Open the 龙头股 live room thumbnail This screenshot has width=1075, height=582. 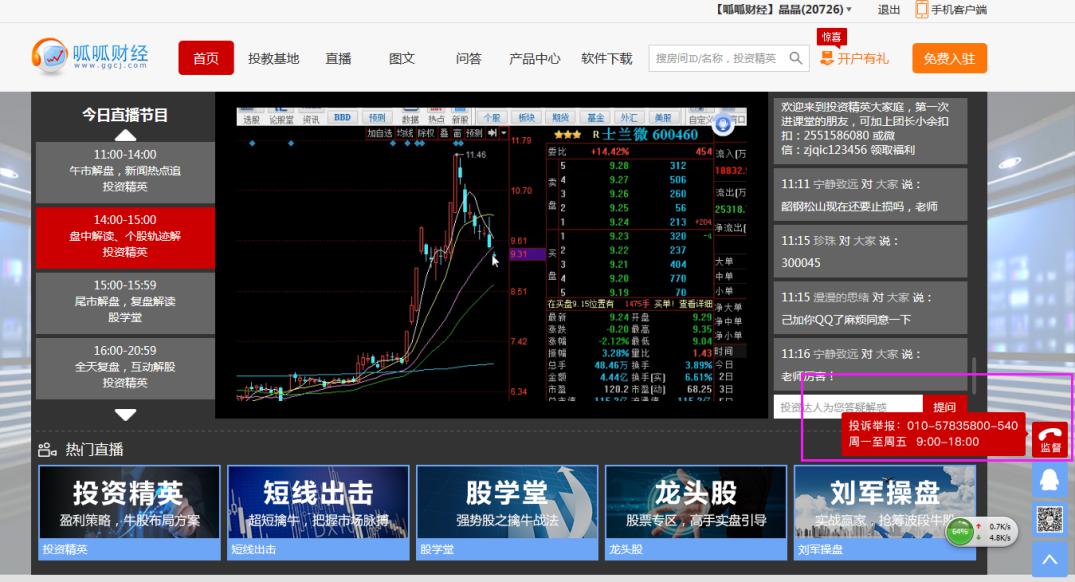(696, 512)
